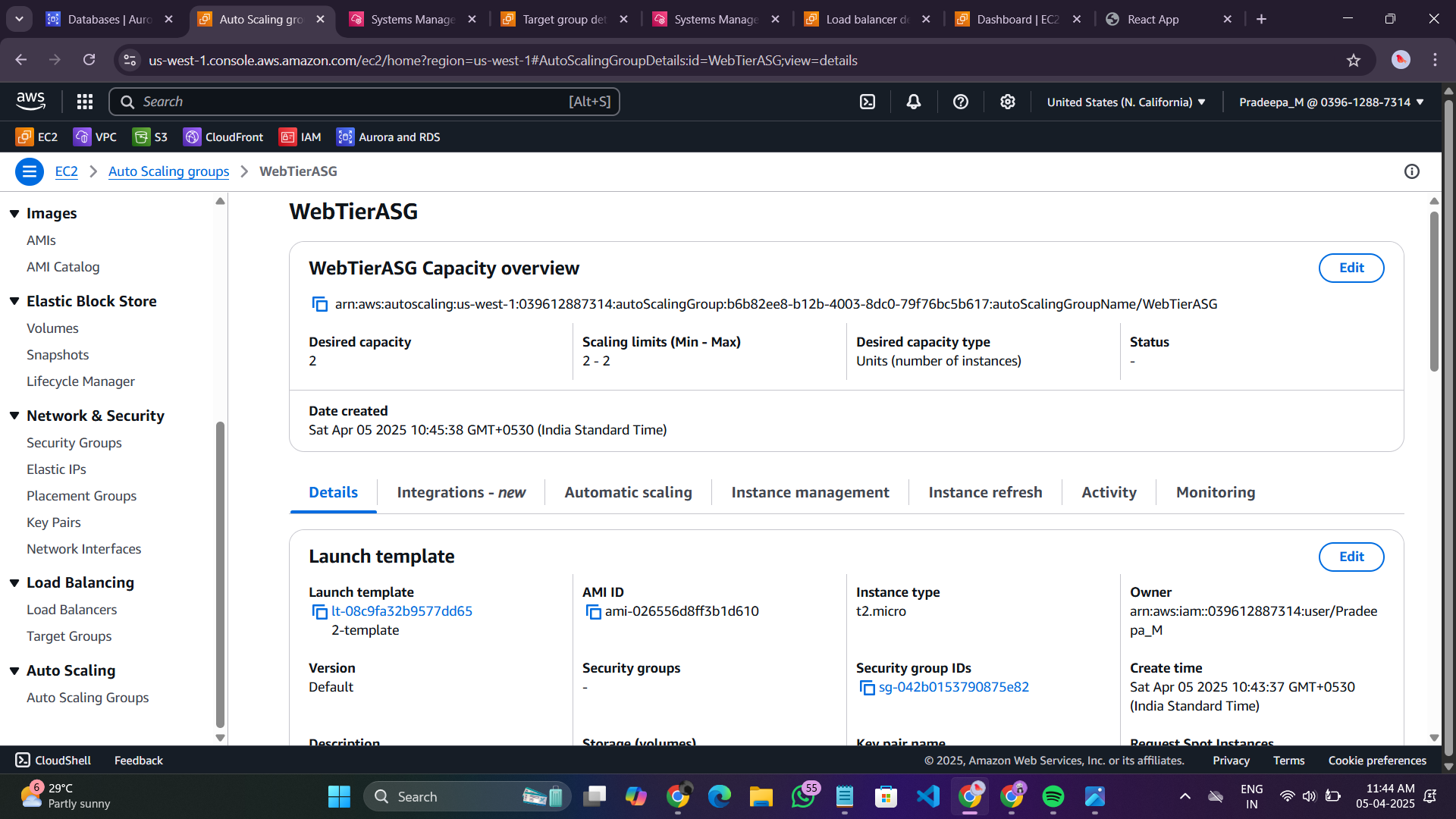This screenshot has width=1456, height=819.
Task: Go to Auto Scaling groups breadcrumb
Action: [168, 171]
